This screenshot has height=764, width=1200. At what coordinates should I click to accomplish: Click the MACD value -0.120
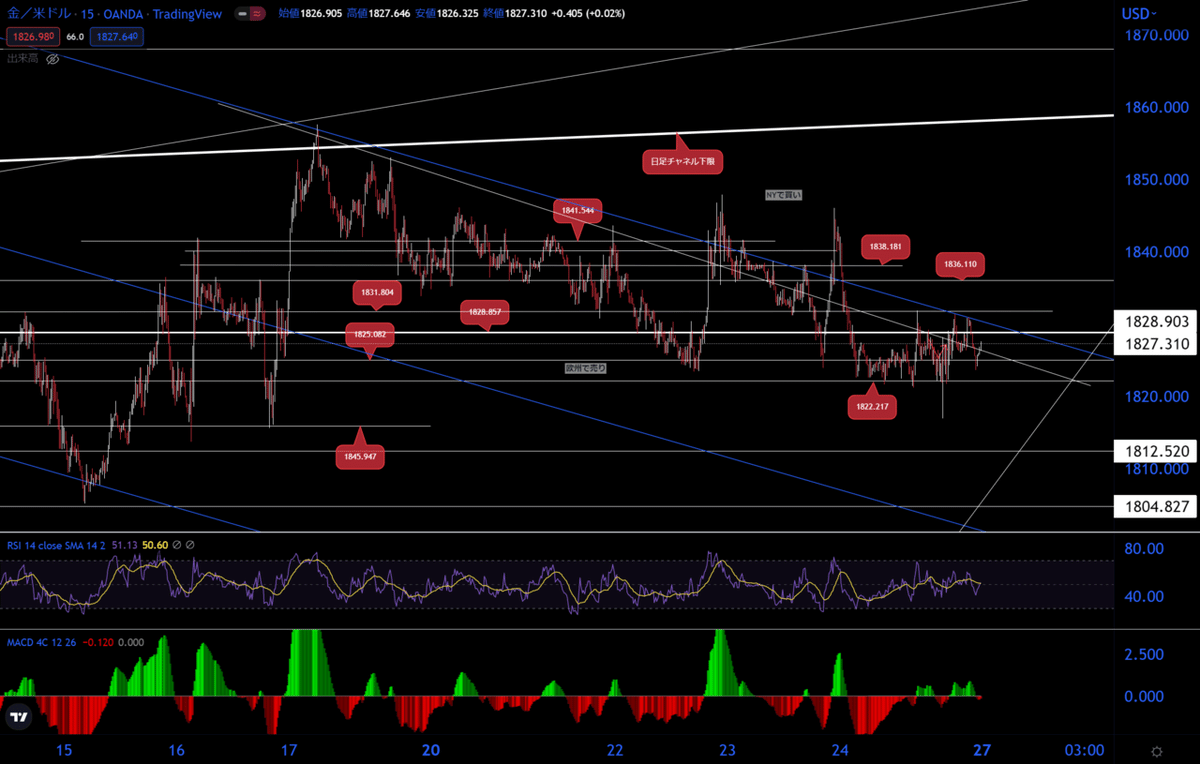point(98,642)
